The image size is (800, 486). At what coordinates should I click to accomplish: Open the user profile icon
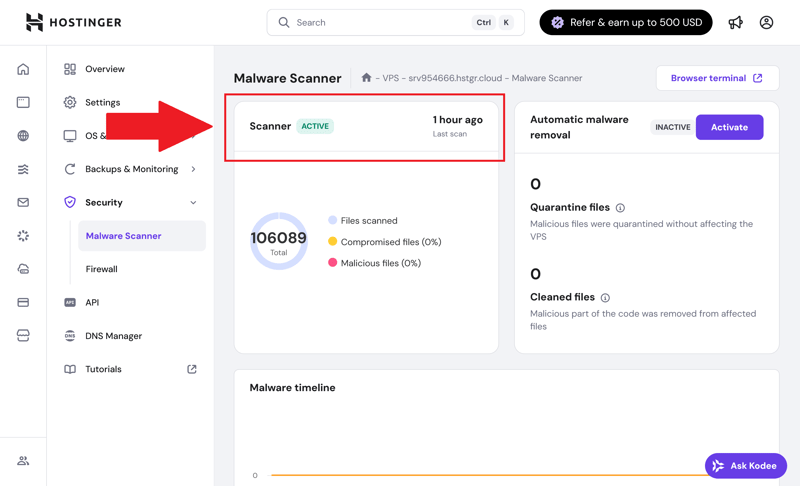(x=766, y=22)
